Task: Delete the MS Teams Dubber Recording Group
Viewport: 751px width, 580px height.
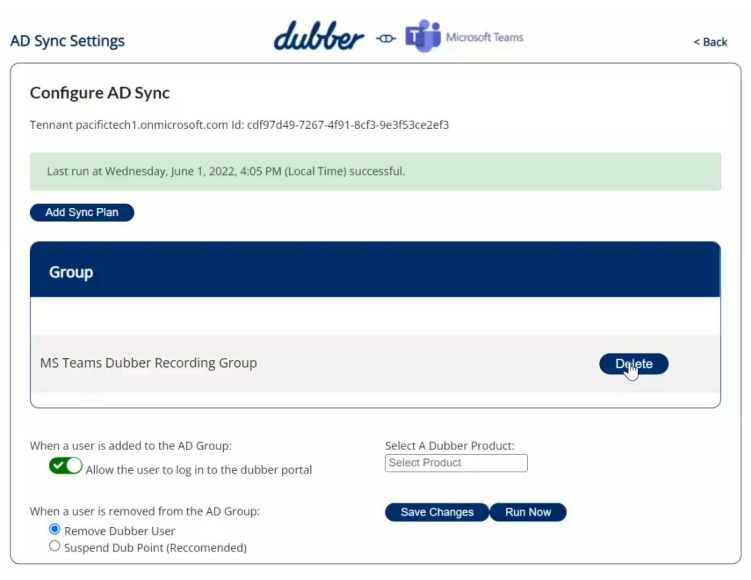Action: point(634,364)
